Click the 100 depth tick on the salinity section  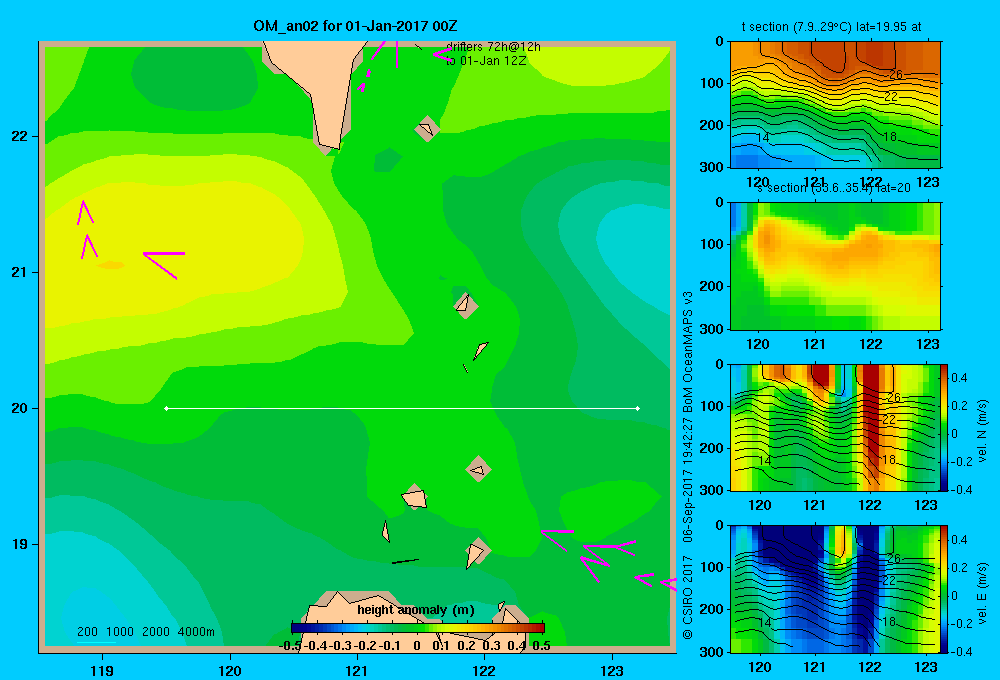(712, 244)
